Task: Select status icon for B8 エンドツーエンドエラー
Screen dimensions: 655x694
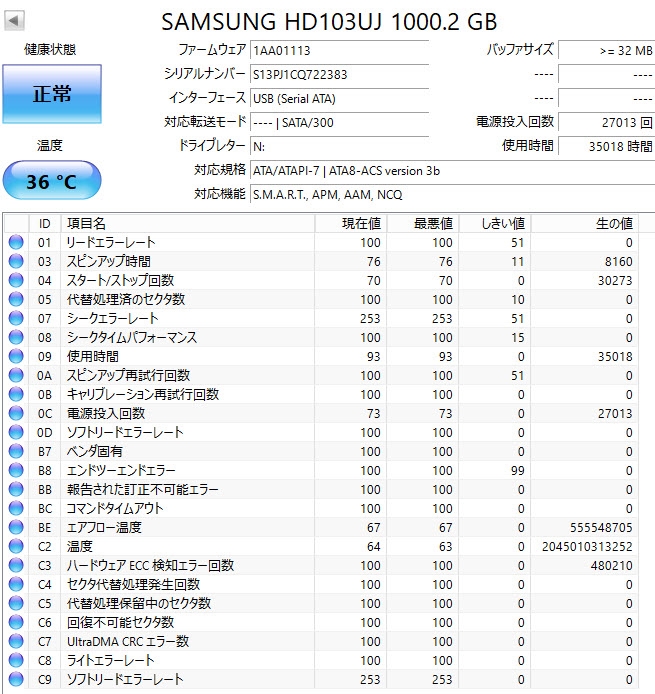Action: pos(16,470)
